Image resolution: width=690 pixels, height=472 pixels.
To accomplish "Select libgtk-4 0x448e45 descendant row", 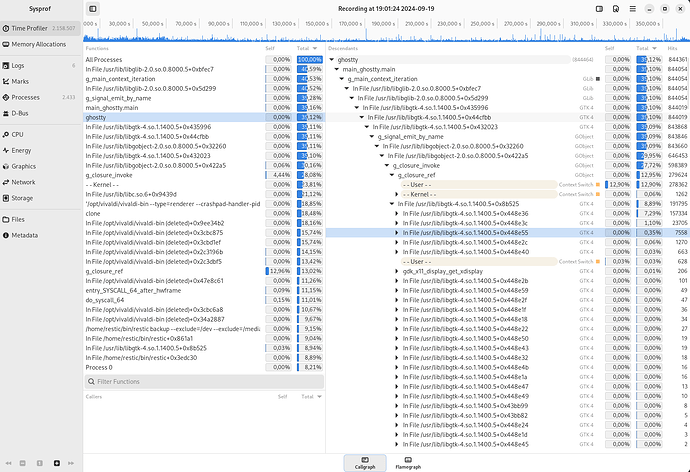I will 508,444.
